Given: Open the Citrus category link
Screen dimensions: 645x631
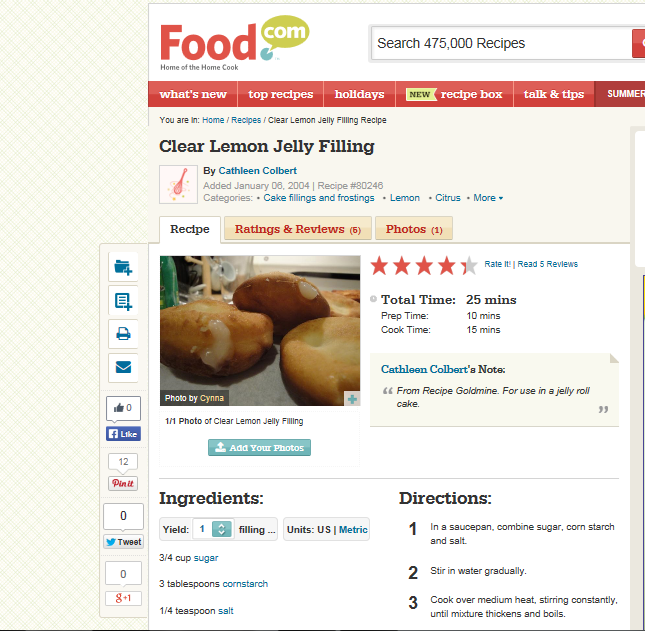Looking at the screenshot, I should (448, 198).
